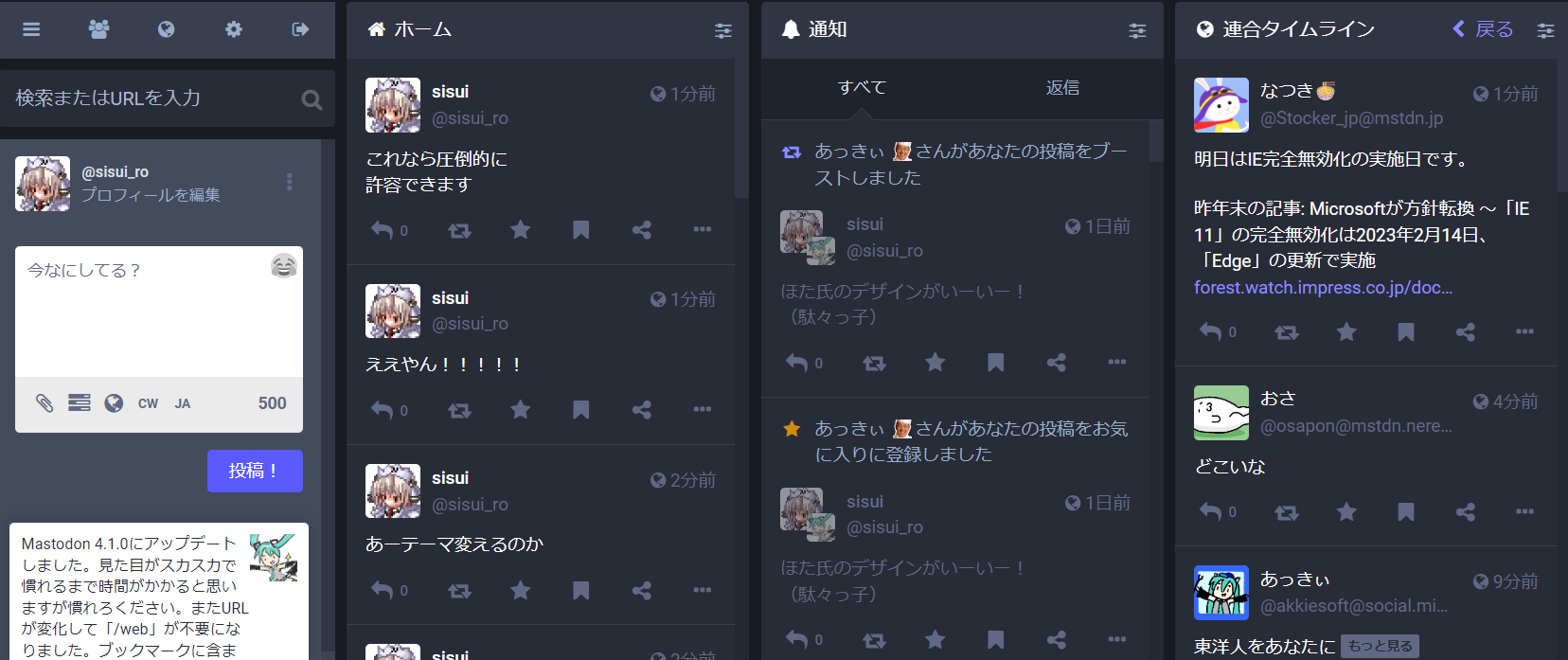Click the notifications column scrollbar
The width and height of the screenshot is (1568, 660).
[1156, 141]
